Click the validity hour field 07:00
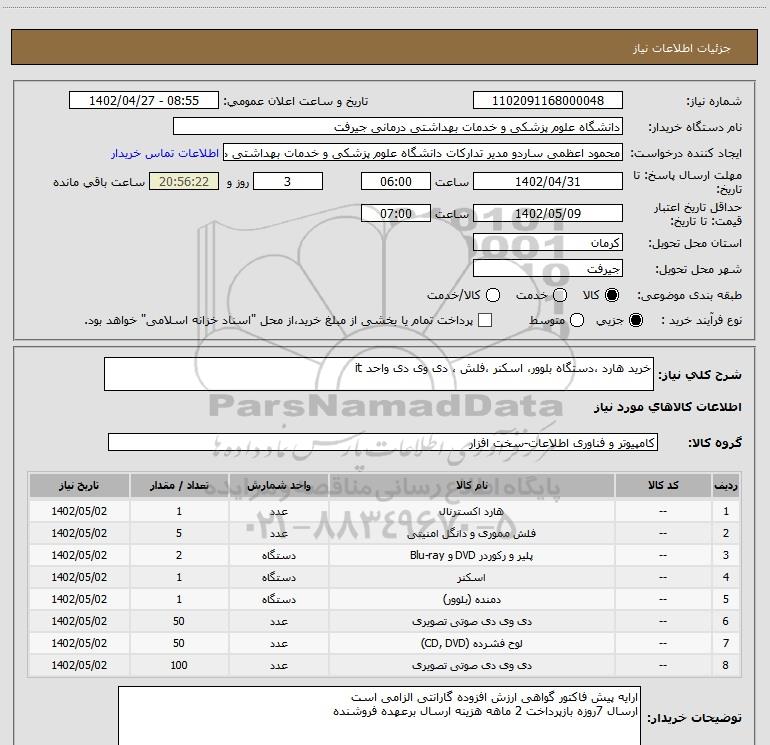Screen dimensions: 770x745 [396, 213]
